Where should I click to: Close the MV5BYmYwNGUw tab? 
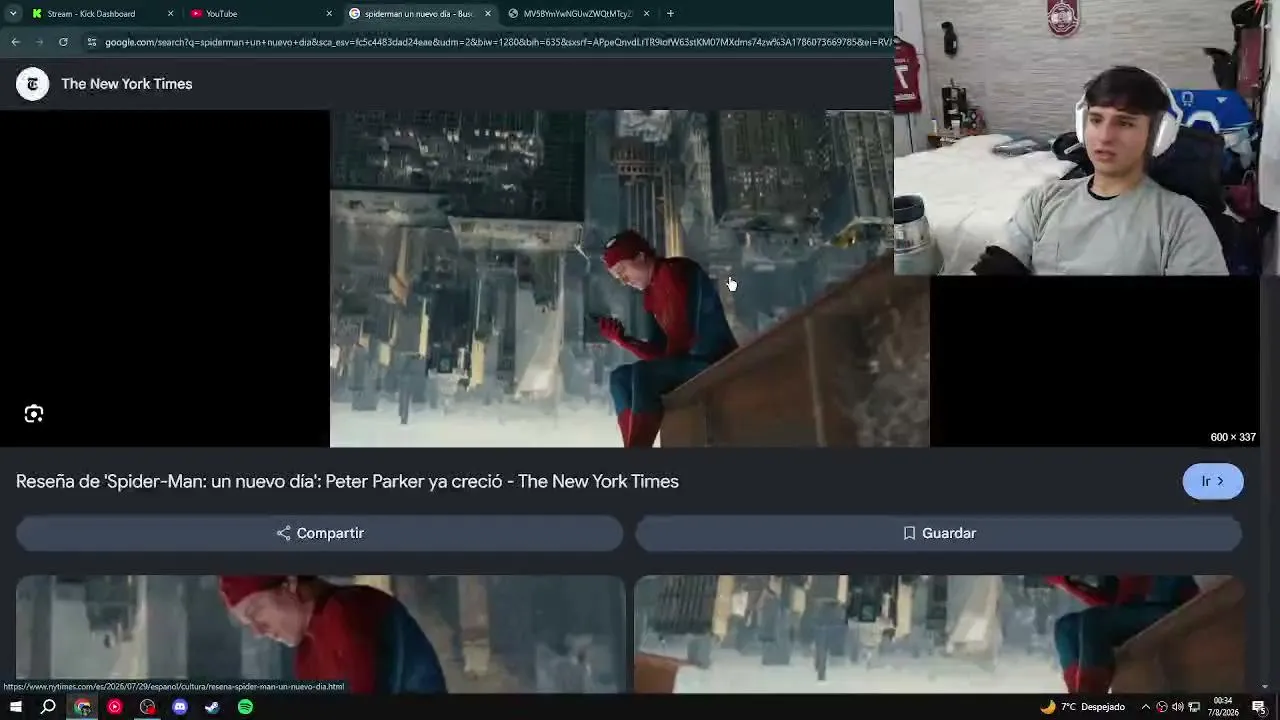coord(646,14)
